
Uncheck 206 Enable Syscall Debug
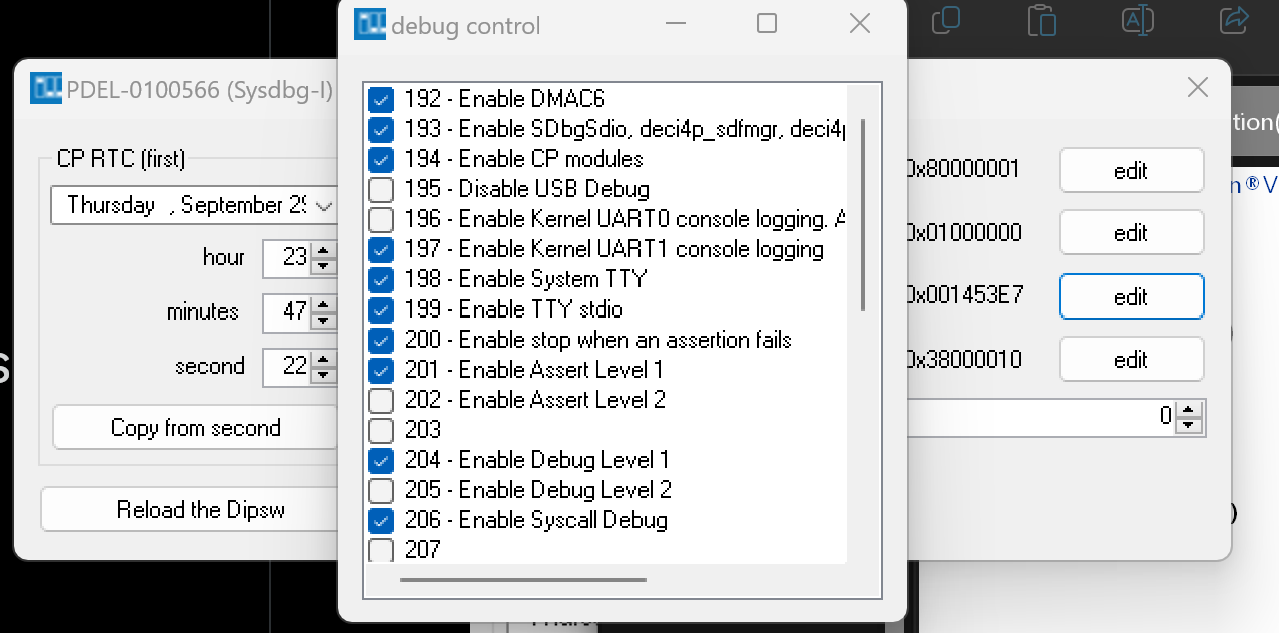tap(381, 520)
